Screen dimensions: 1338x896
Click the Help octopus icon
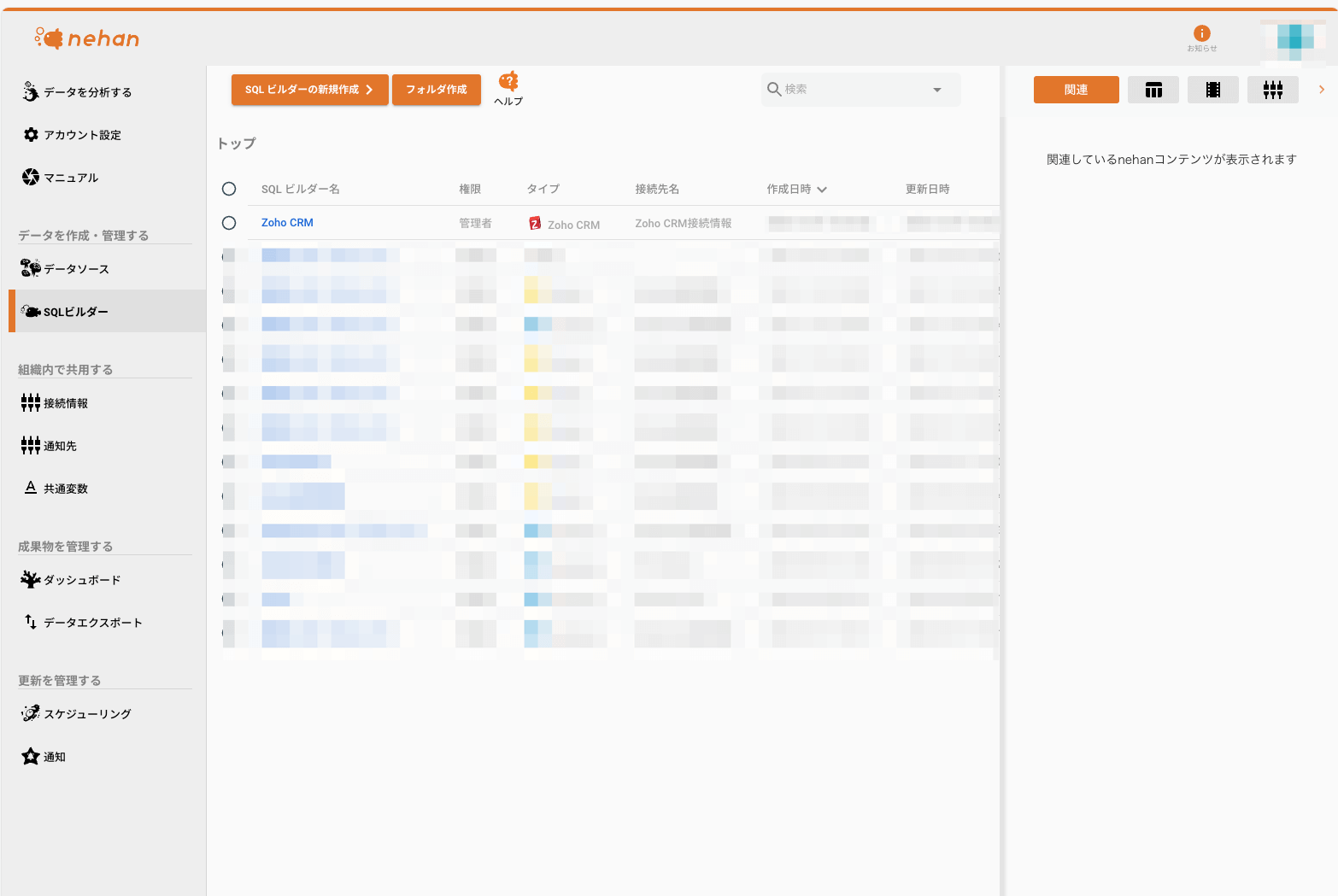click(x=508, y=82)
